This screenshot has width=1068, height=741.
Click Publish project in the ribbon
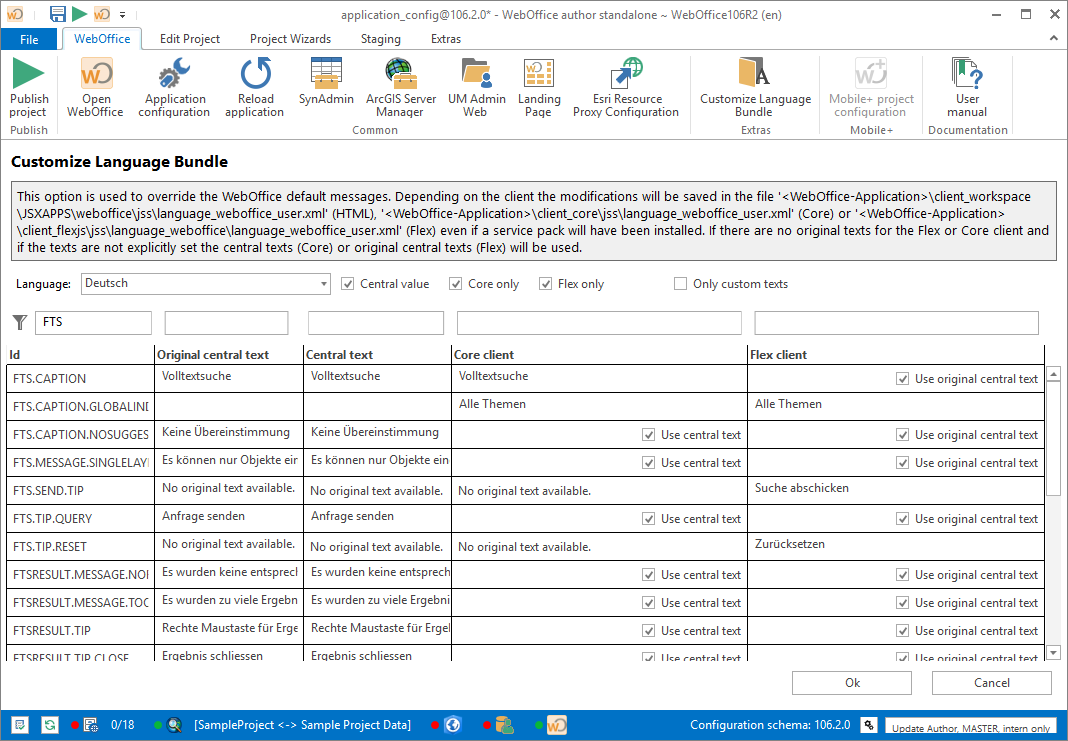[29, 88]
